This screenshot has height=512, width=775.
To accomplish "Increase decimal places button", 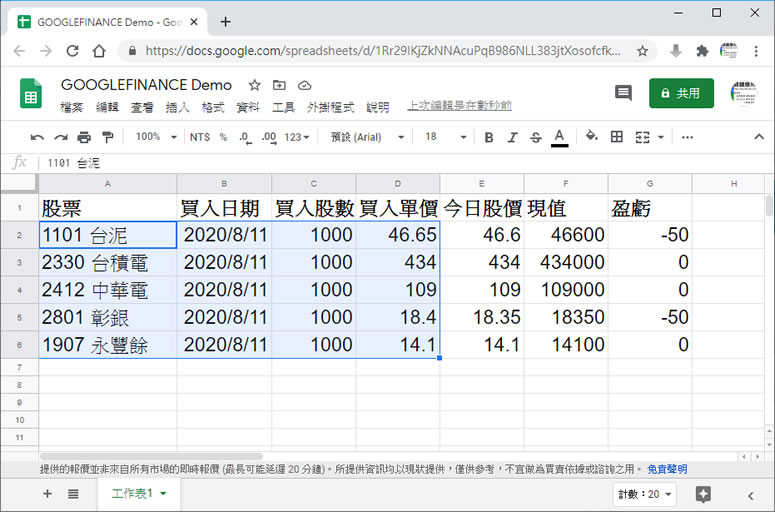I will click(x=269, y=137).
